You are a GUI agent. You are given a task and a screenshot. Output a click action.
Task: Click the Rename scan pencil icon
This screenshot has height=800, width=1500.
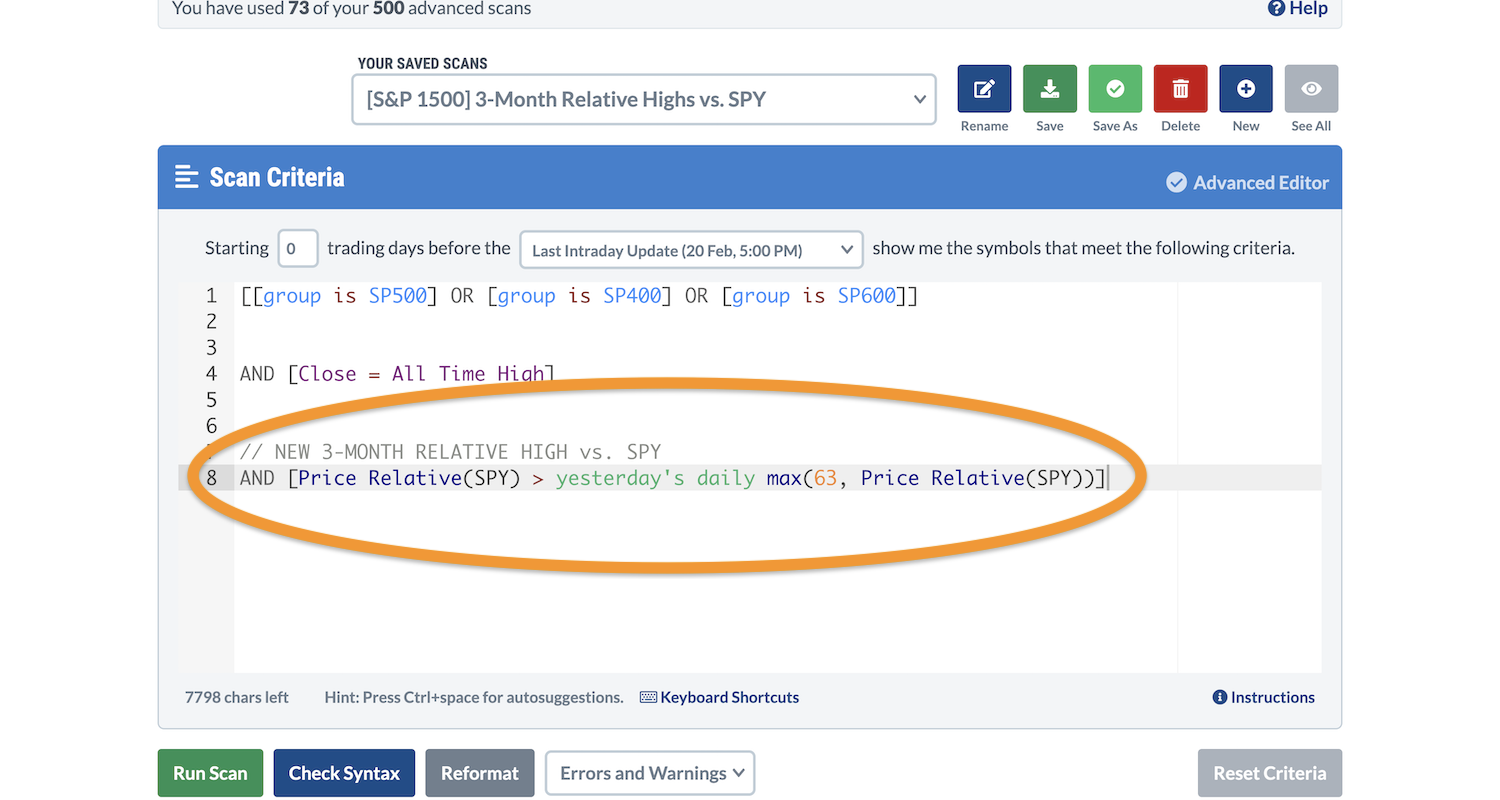984,89
